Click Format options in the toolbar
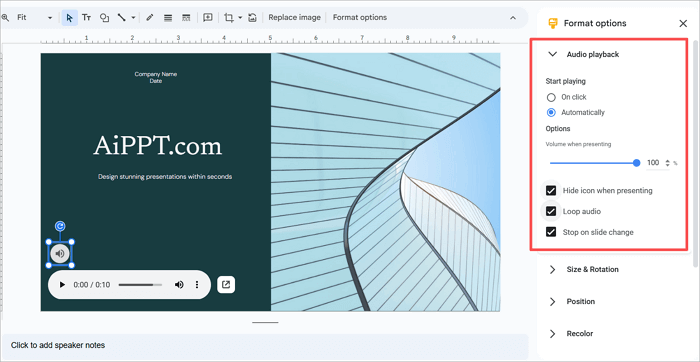Screen dimensions: 700x362 tap(360, 18)
